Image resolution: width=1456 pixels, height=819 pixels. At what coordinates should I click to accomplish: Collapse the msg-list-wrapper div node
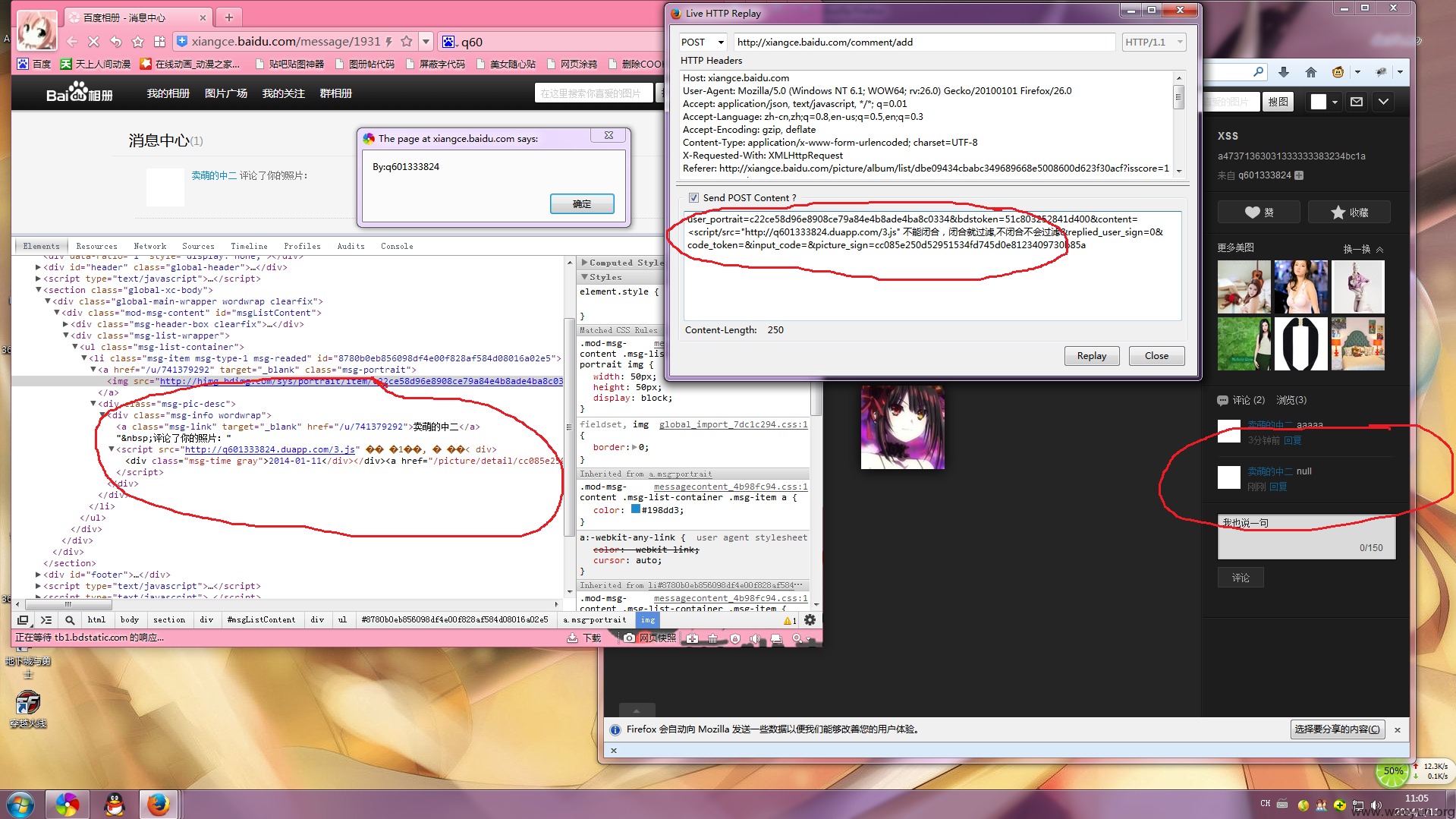click(x=65, y=335)
